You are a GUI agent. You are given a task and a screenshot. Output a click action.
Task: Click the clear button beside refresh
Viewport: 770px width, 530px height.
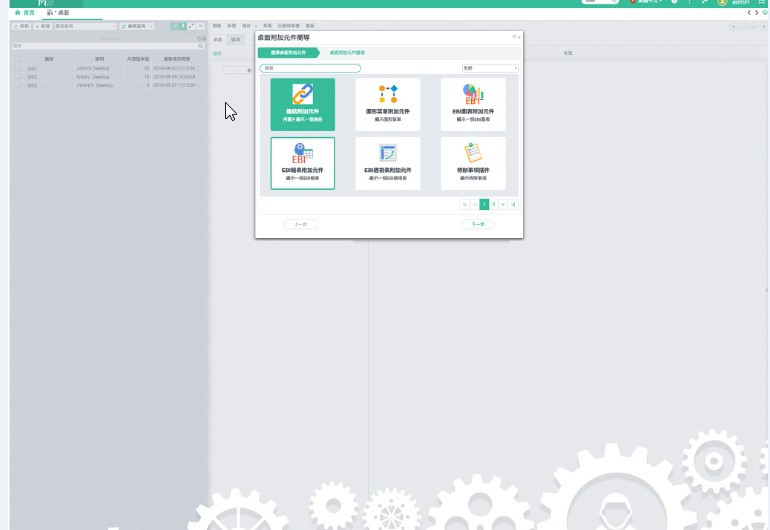tap(43, 26)
